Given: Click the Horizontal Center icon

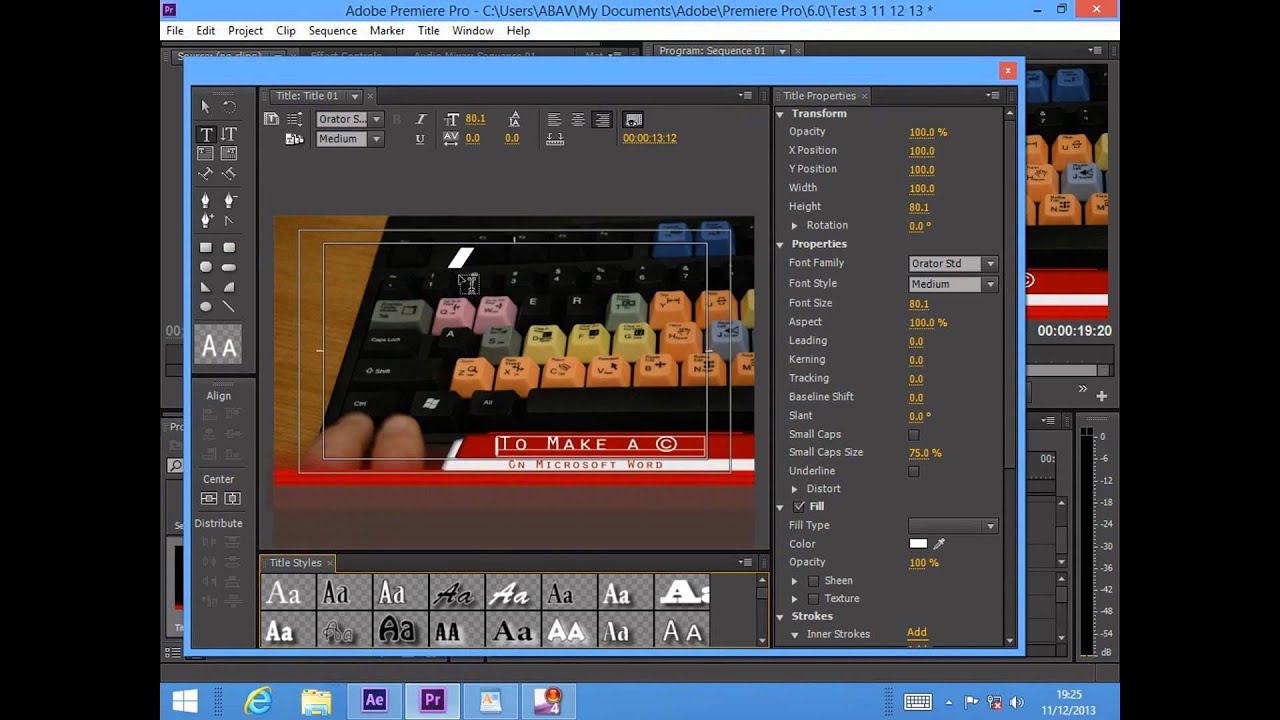Looking at the screenshot, I should 232,498.
